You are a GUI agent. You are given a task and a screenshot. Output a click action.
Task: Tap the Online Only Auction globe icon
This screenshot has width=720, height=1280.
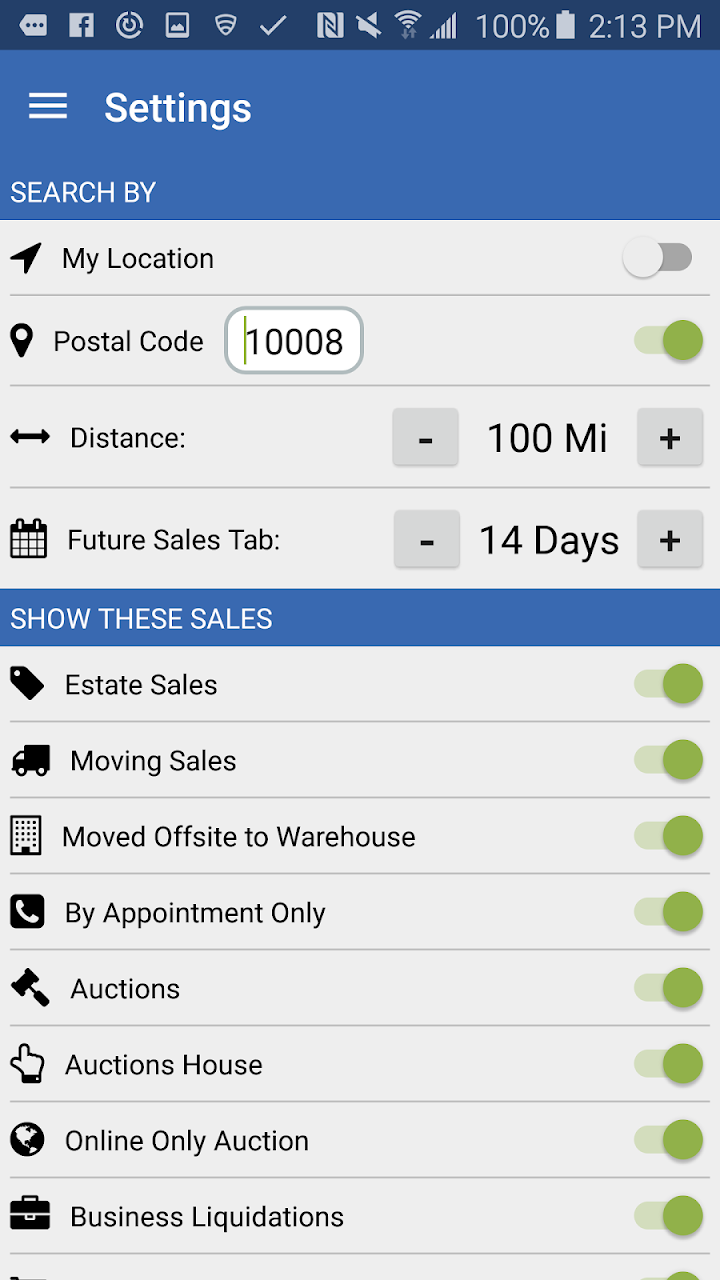pyautogui.click(x=27, y=1140)
